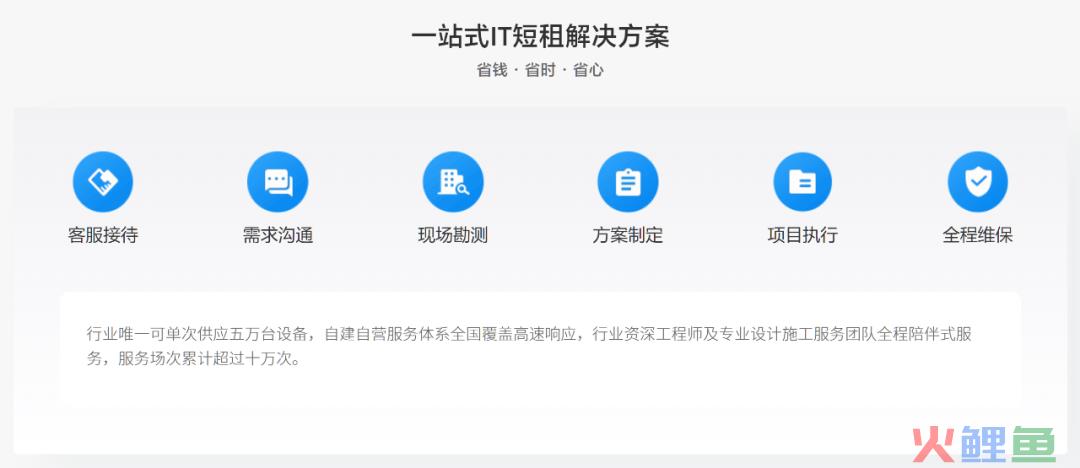
Task: Select the 现场勘测 label
Action: pyautogui.click(x=453, y=235)
